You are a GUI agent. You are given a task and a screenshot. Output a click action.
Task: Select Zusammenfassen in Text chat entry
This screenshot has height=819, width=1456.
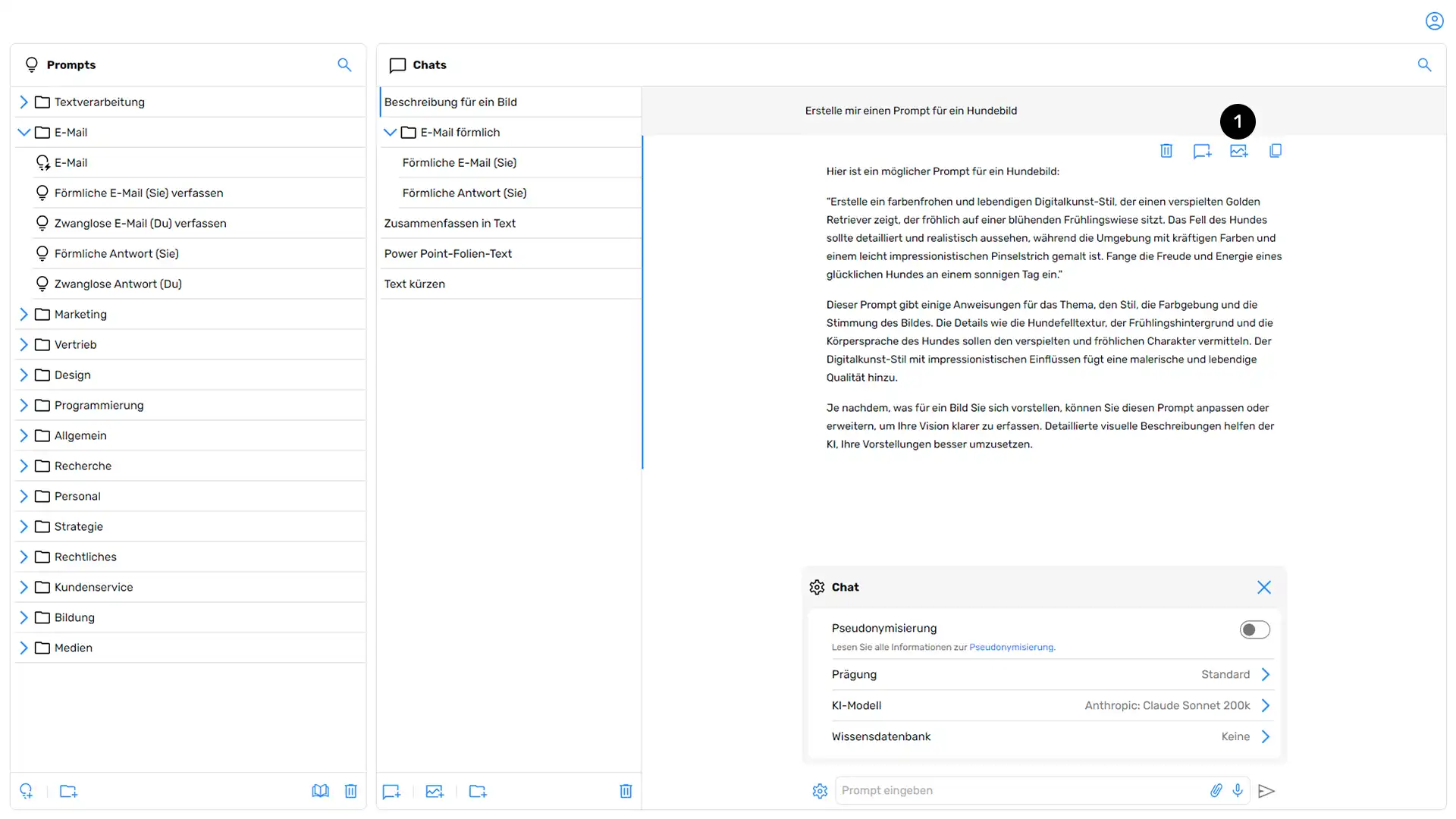click(510, 222)
